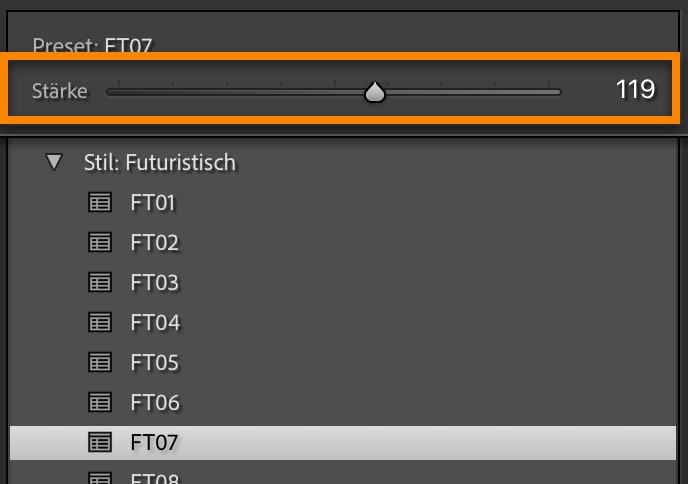Click the Stärke slider label
The image size is (688, 484).
tap(60, 92)
